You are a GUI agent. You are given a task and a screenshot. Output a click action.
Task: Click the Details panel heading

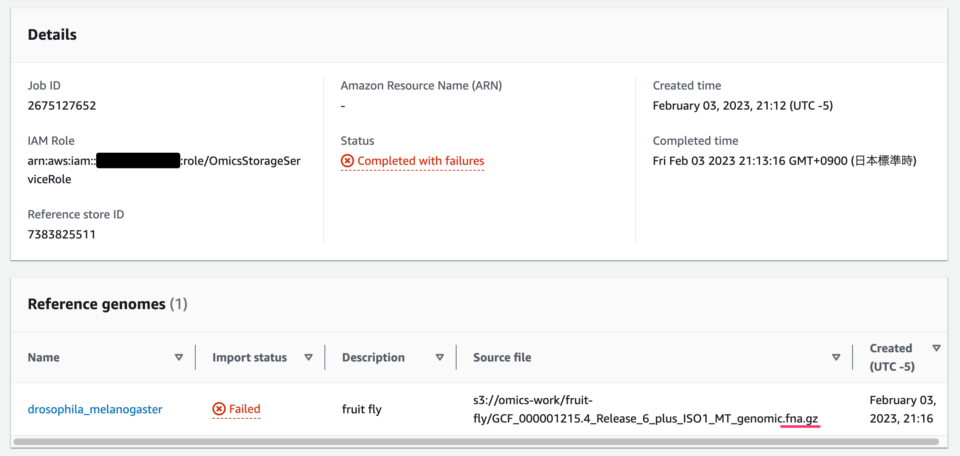[x=52, y=35]
